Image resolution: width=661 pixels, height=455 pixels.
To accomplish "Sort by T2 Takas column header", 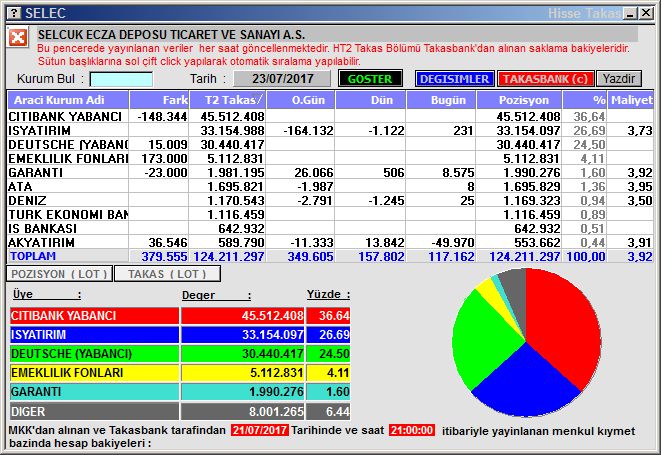I will tap(228, 100).
